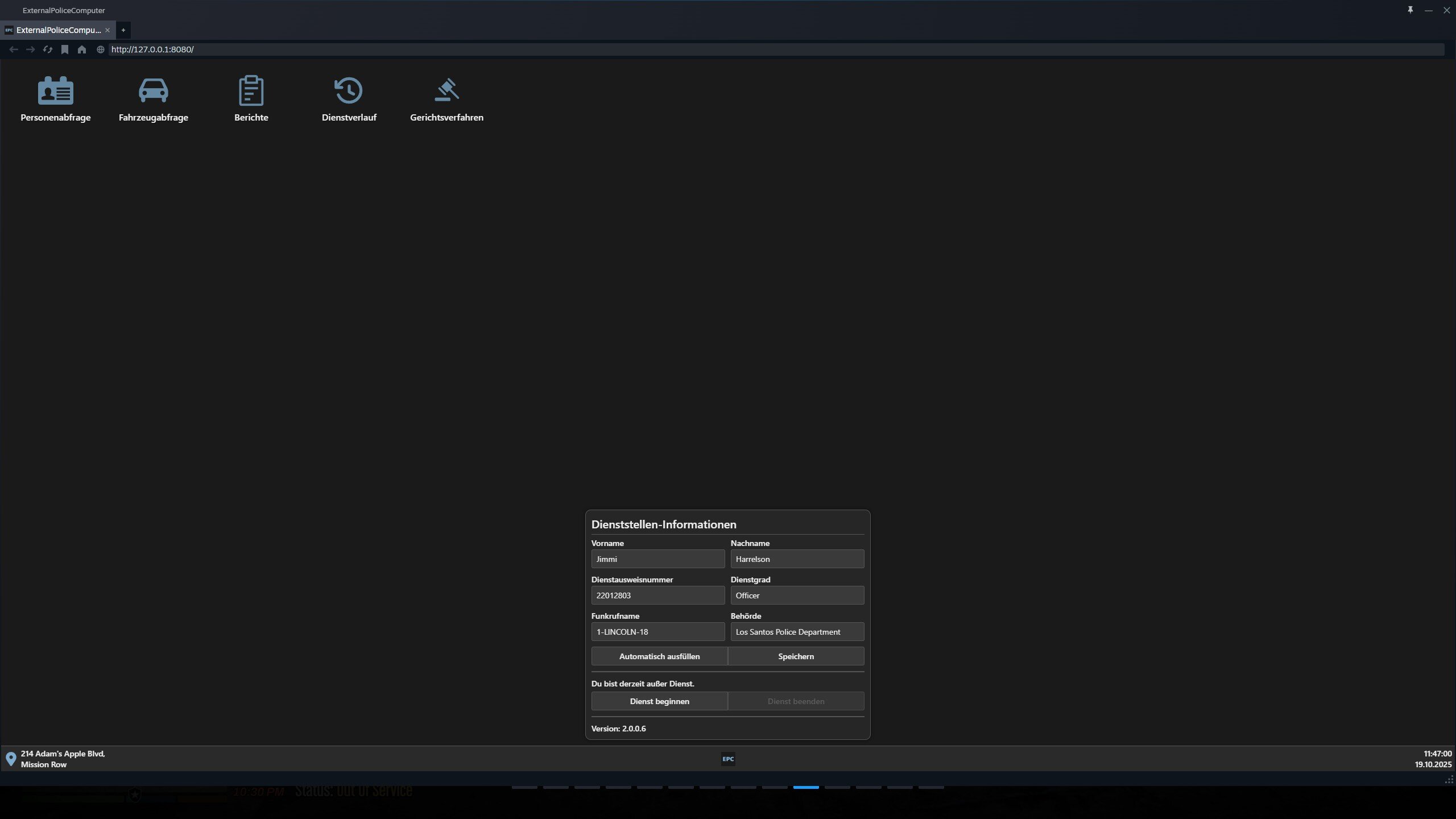Focus the Funkrufname input field
Viewport: 1456px width, 819px height.
point(657,632)
